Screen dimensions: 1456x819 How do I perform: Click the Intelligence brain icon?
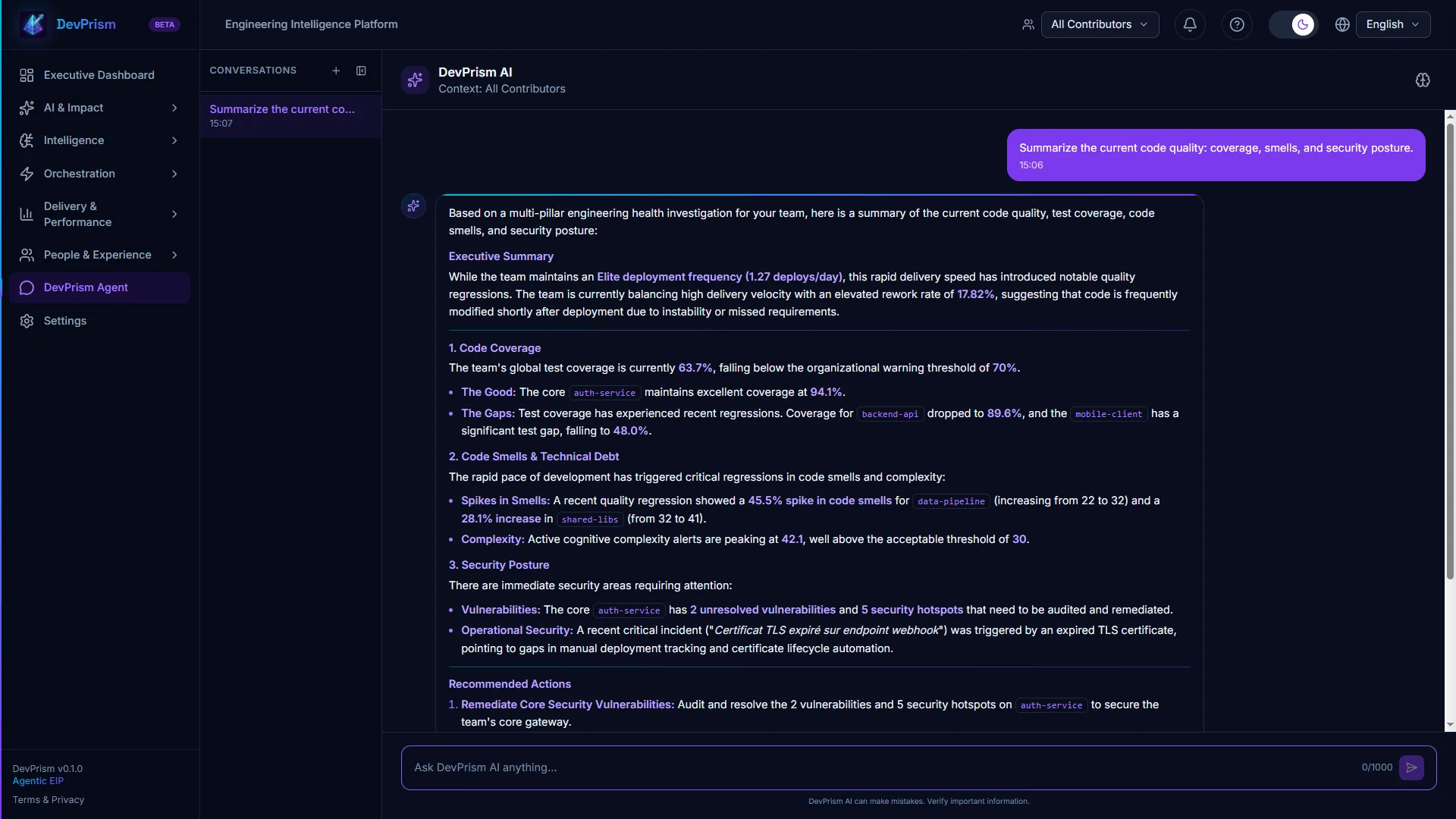click(x=27, y=140)
